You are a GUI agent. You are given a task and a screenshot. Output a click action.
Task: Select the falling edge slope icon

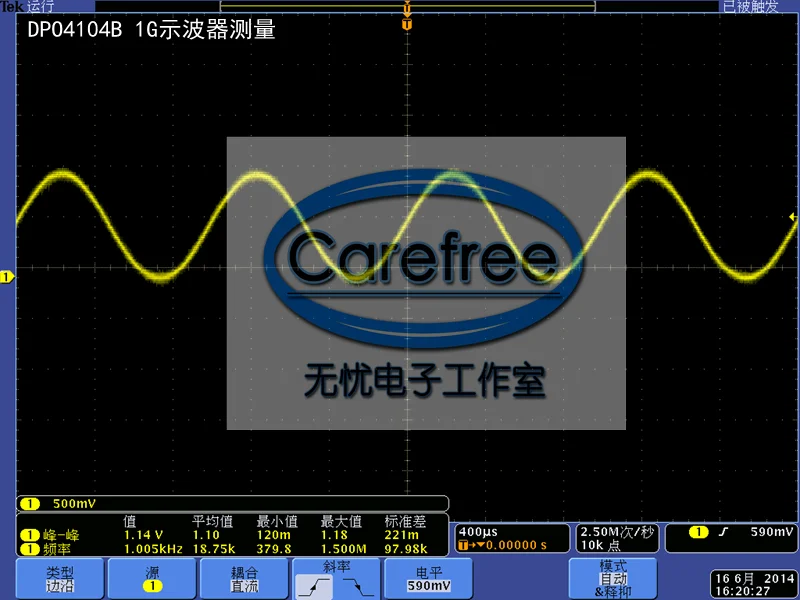tap(359, 587)
